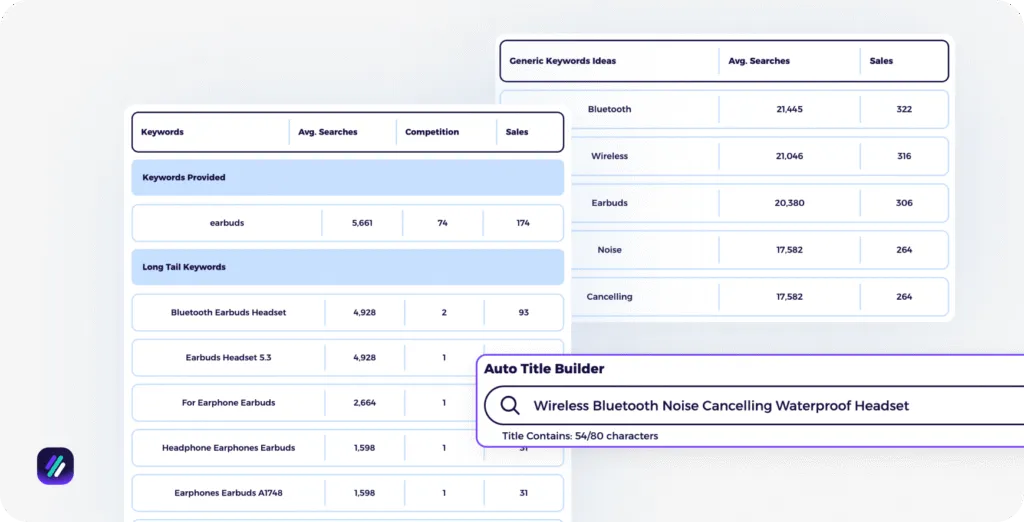This screenshot has width=1024, height=522.
Task: Click the Sales header in generic keywords table
Action: pos(881,61)
